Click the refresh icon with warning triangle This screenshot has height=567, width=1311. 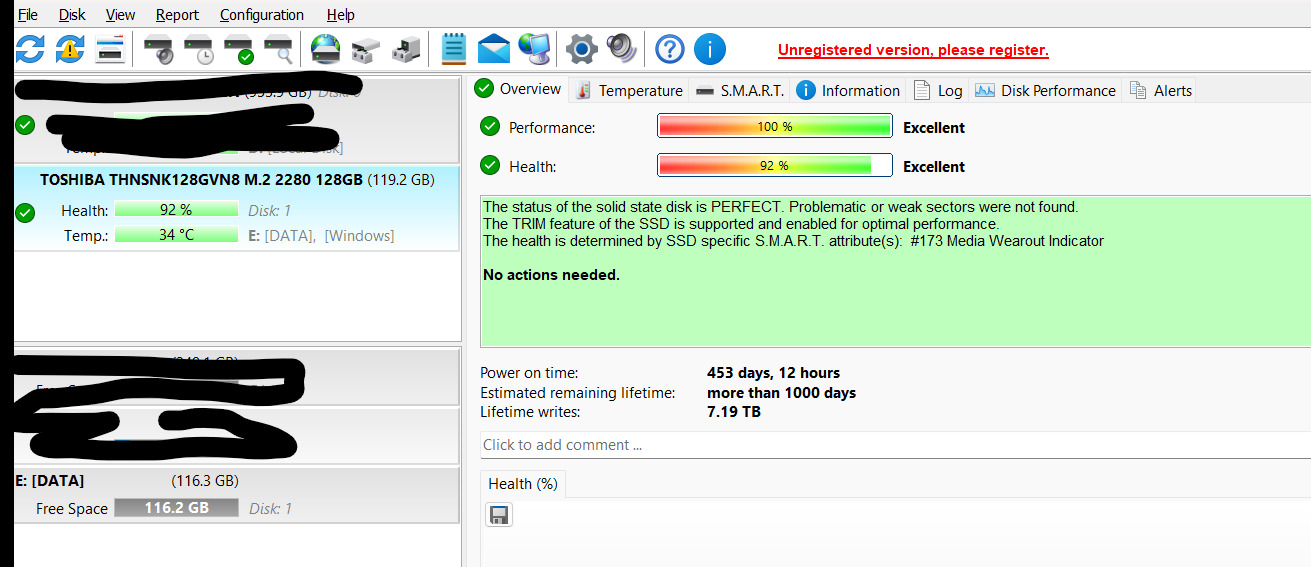tap(70, 48)
